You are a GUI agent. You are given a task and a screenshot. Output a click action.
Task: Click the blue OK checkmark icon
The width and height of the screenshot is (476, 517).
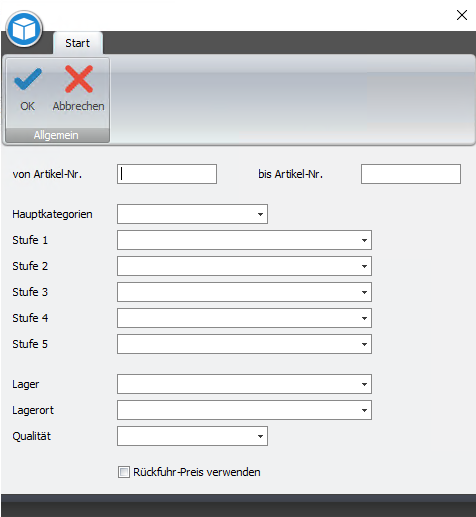coord(28,79)
